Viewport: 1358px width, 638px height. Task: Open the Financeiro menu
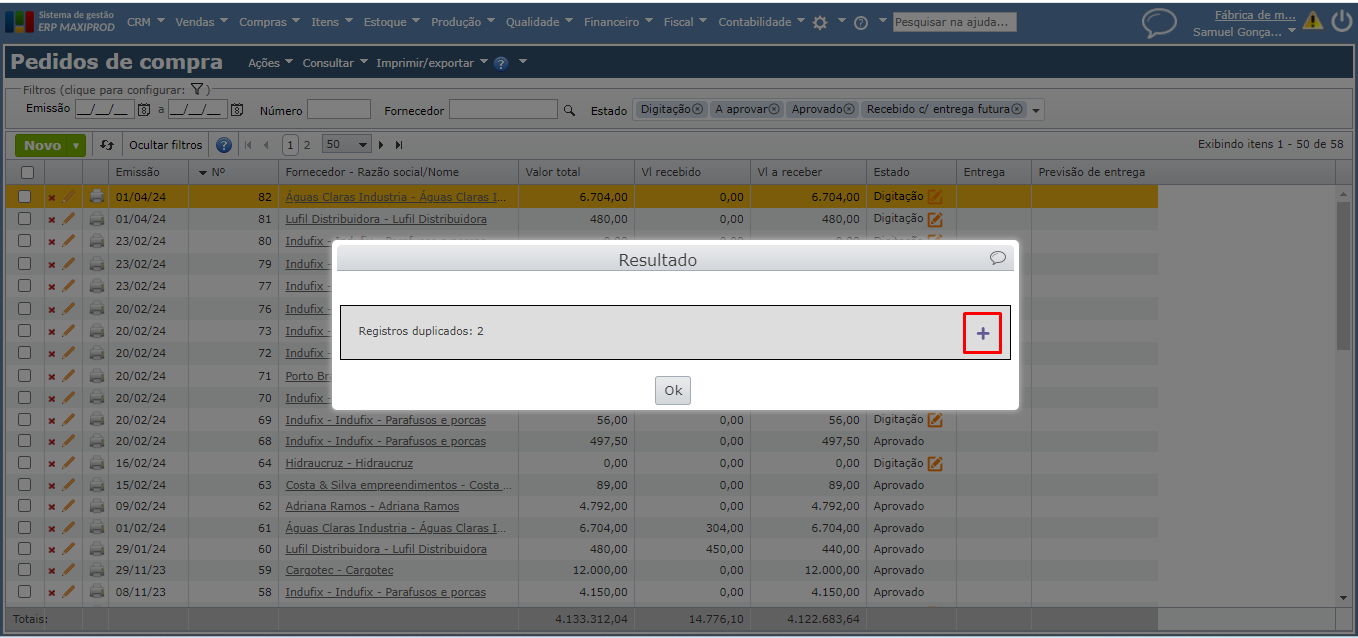(618, 22)
